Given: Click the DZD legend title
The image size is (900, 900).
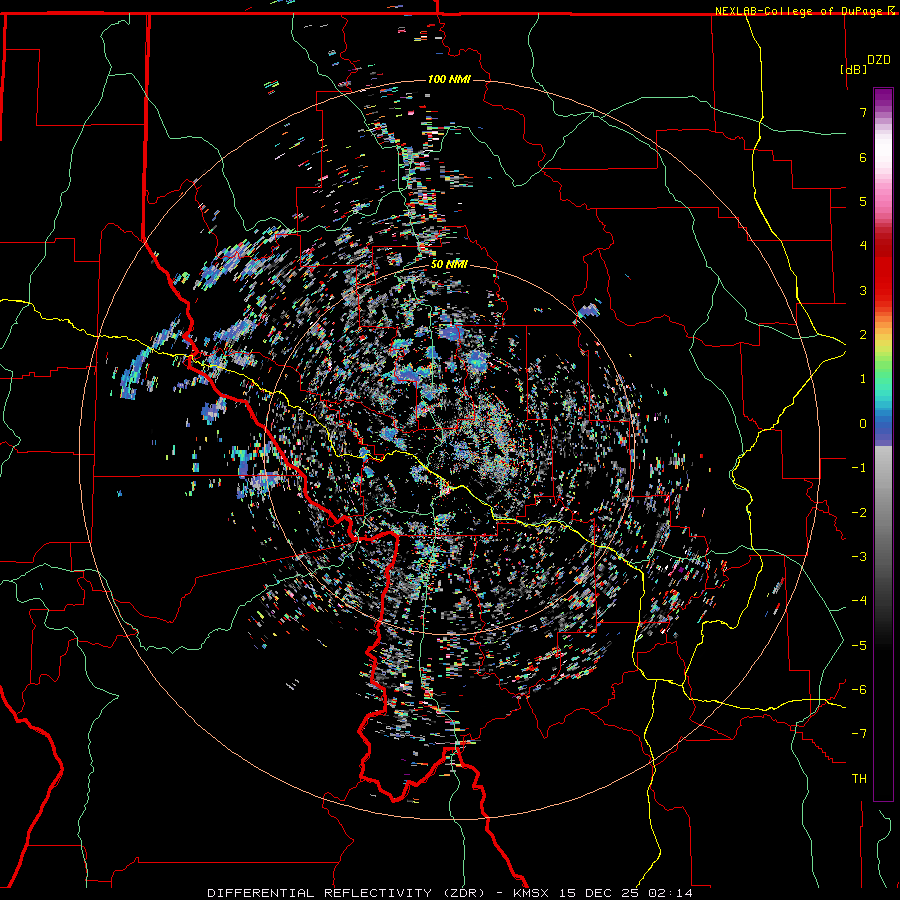Looking at the screenshot, I should [878, 60].
